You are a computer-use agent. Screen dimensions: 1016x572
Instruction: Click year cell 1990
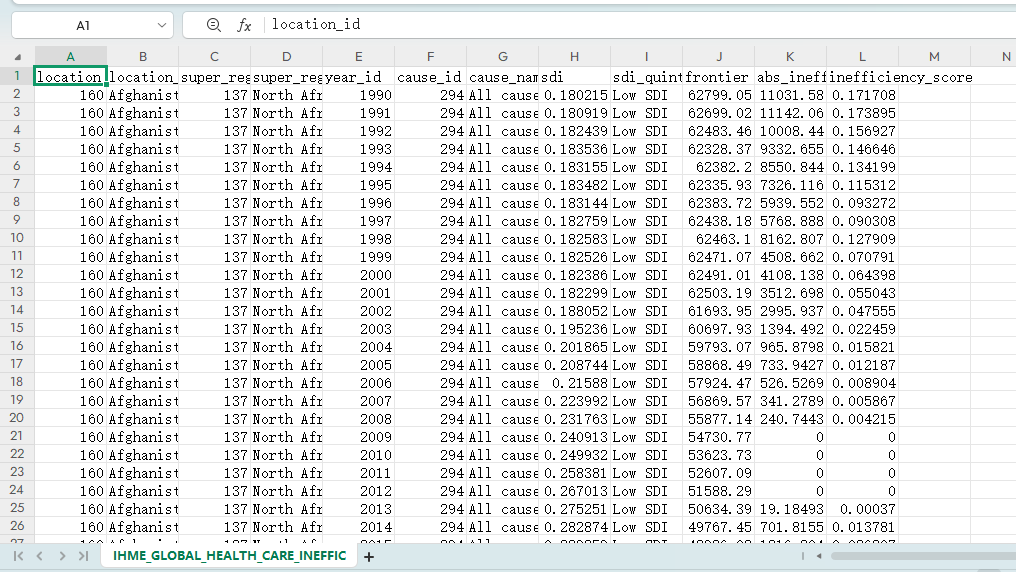358,95
